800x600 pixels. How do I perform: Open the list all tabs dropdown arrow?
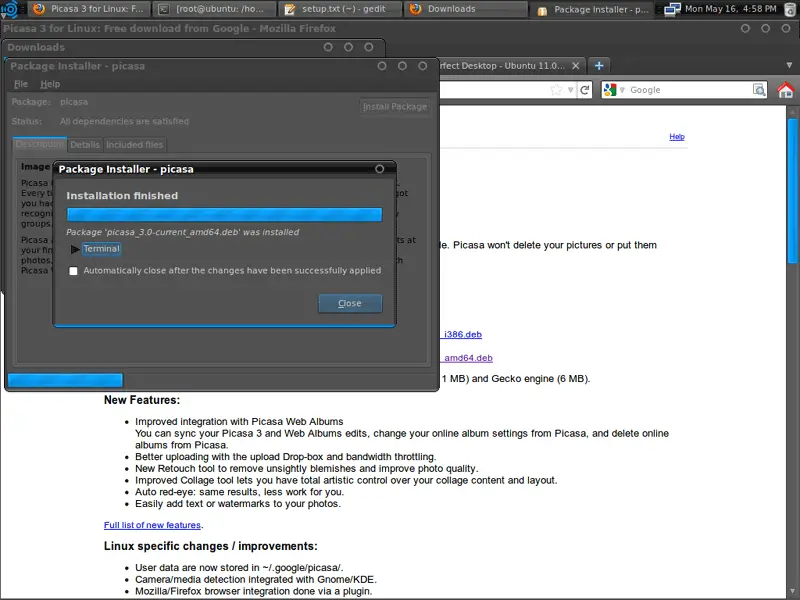pyautogui.click(x=789, y=65)
